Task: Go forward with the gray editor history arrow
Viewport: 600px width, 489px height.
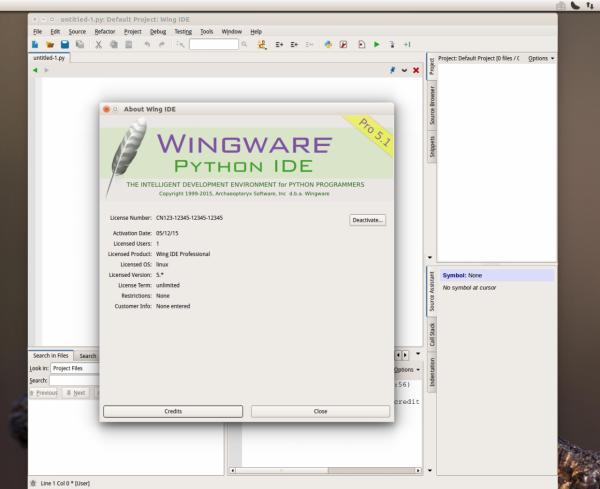Action: pos(46,70)
